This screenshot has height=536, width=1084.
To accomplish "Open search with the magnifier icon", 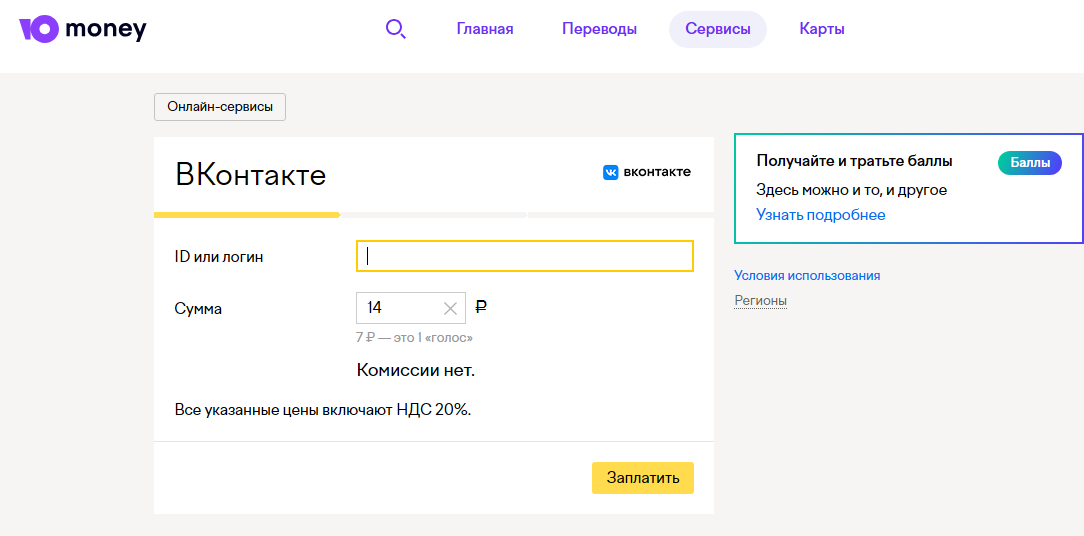I will pos(395,29).
